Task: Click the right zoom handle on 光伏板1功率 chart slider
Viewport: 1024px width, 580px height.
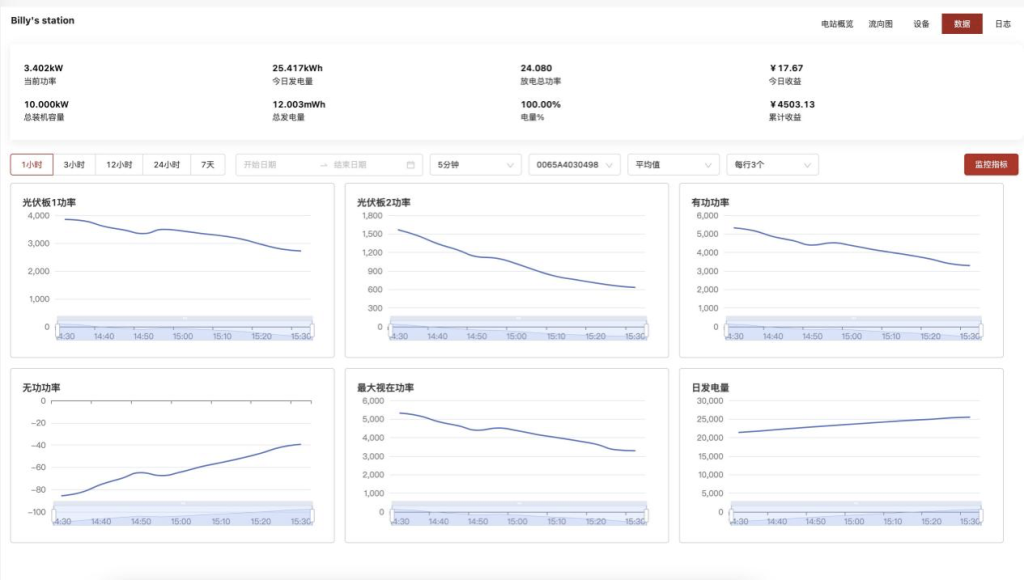Action: pos(312,328)
